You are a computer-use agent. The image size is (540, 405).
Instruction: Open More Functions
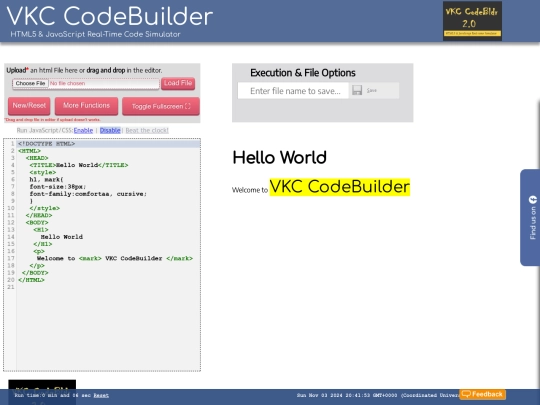pyautogui.click(x=86, y=106)
